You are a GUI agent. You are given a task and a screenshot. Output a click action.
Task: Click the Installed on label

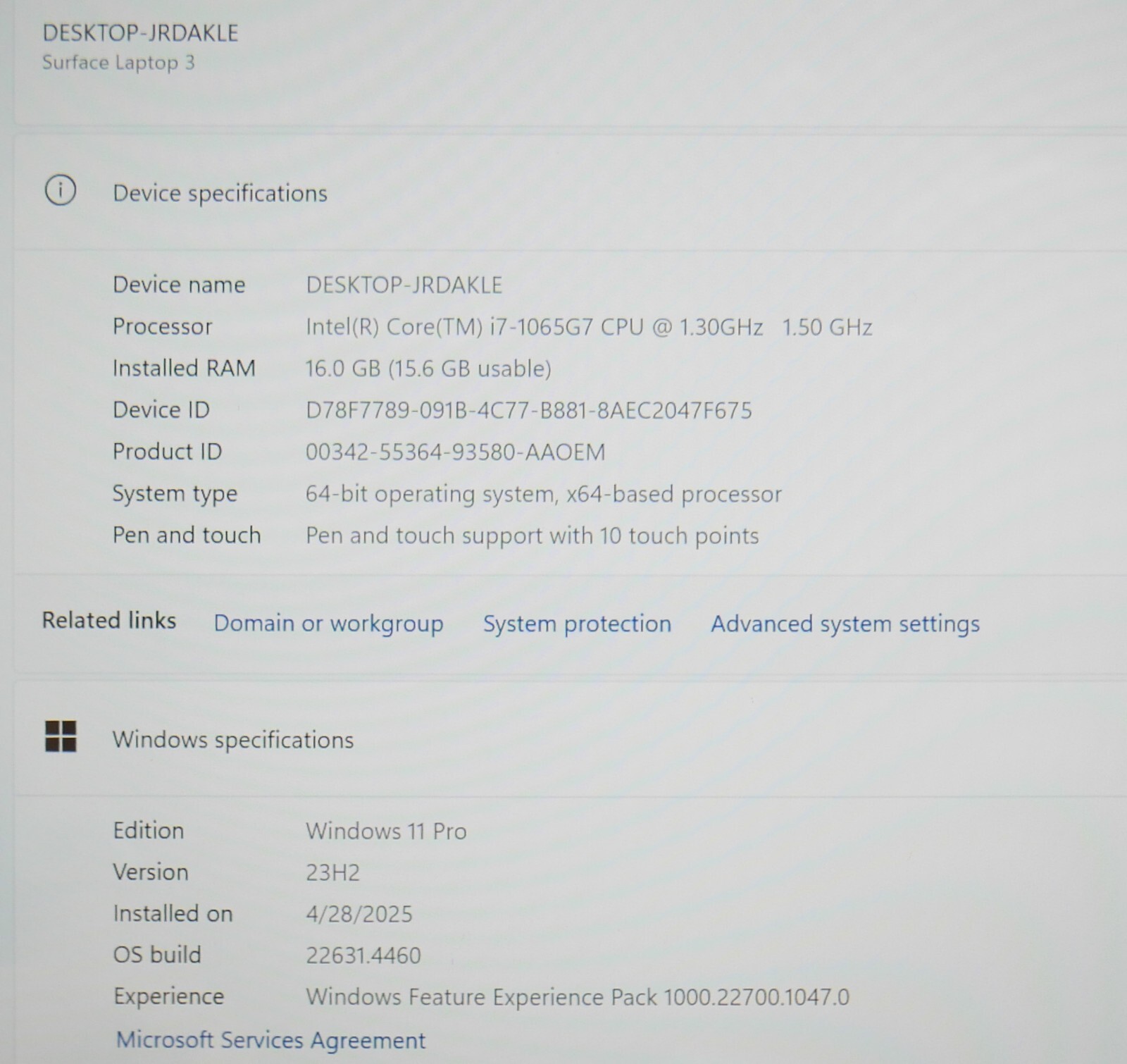[x=173, y=913]
